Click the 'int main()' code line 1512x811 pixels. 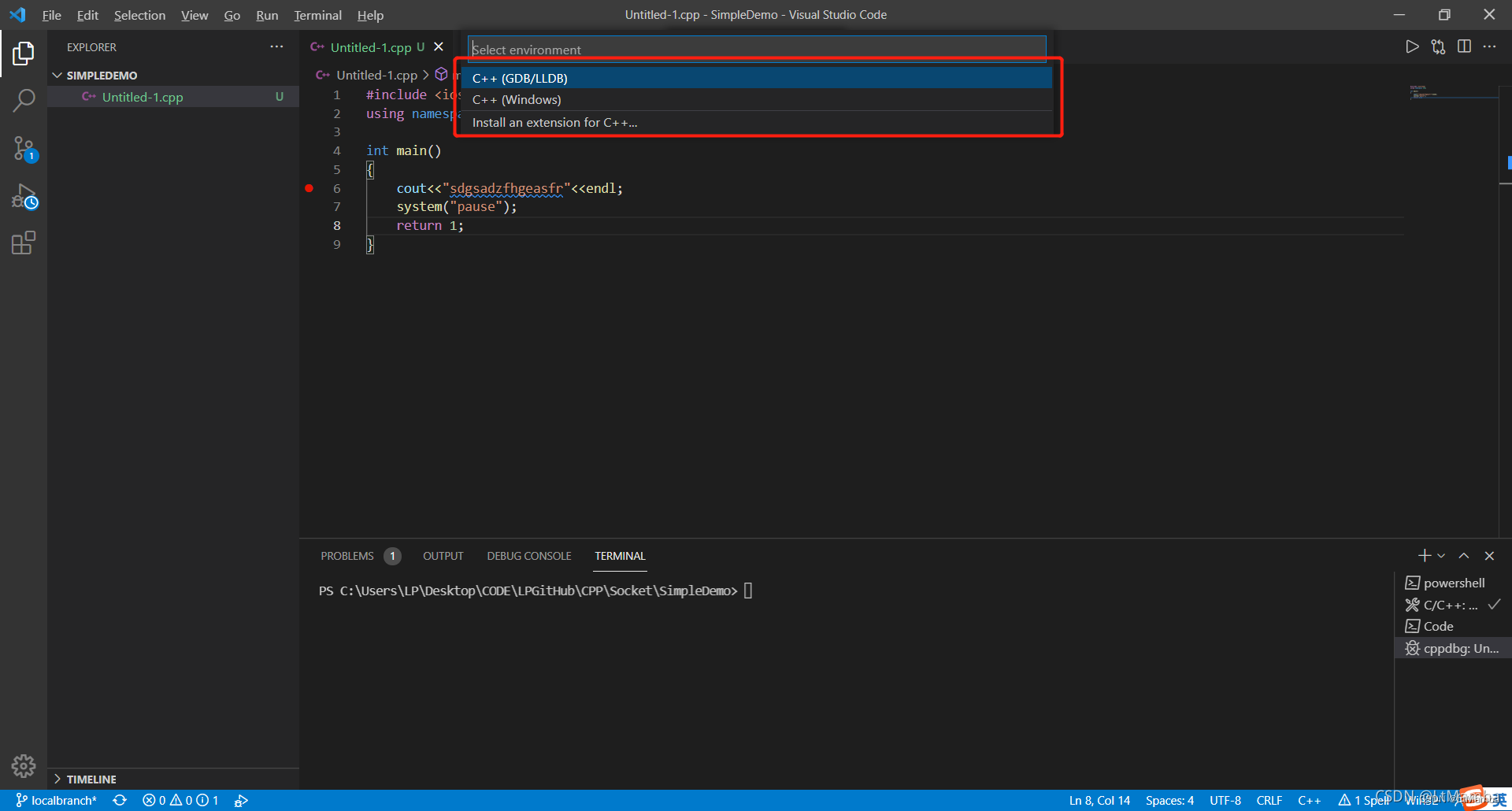403,150
